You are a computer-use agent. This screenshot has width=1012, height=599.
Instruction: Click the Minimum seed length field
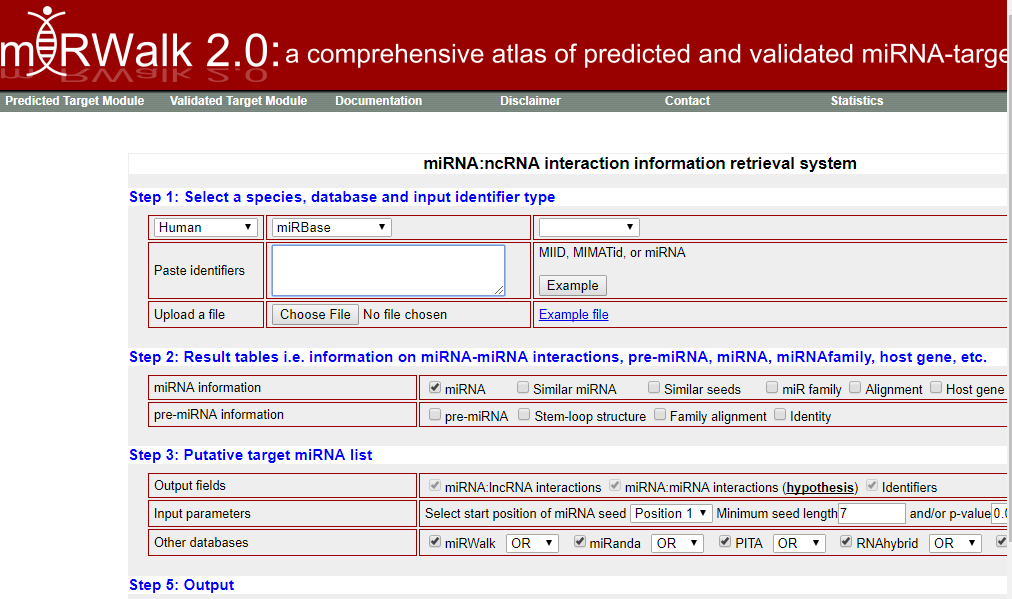pos(871,513)
